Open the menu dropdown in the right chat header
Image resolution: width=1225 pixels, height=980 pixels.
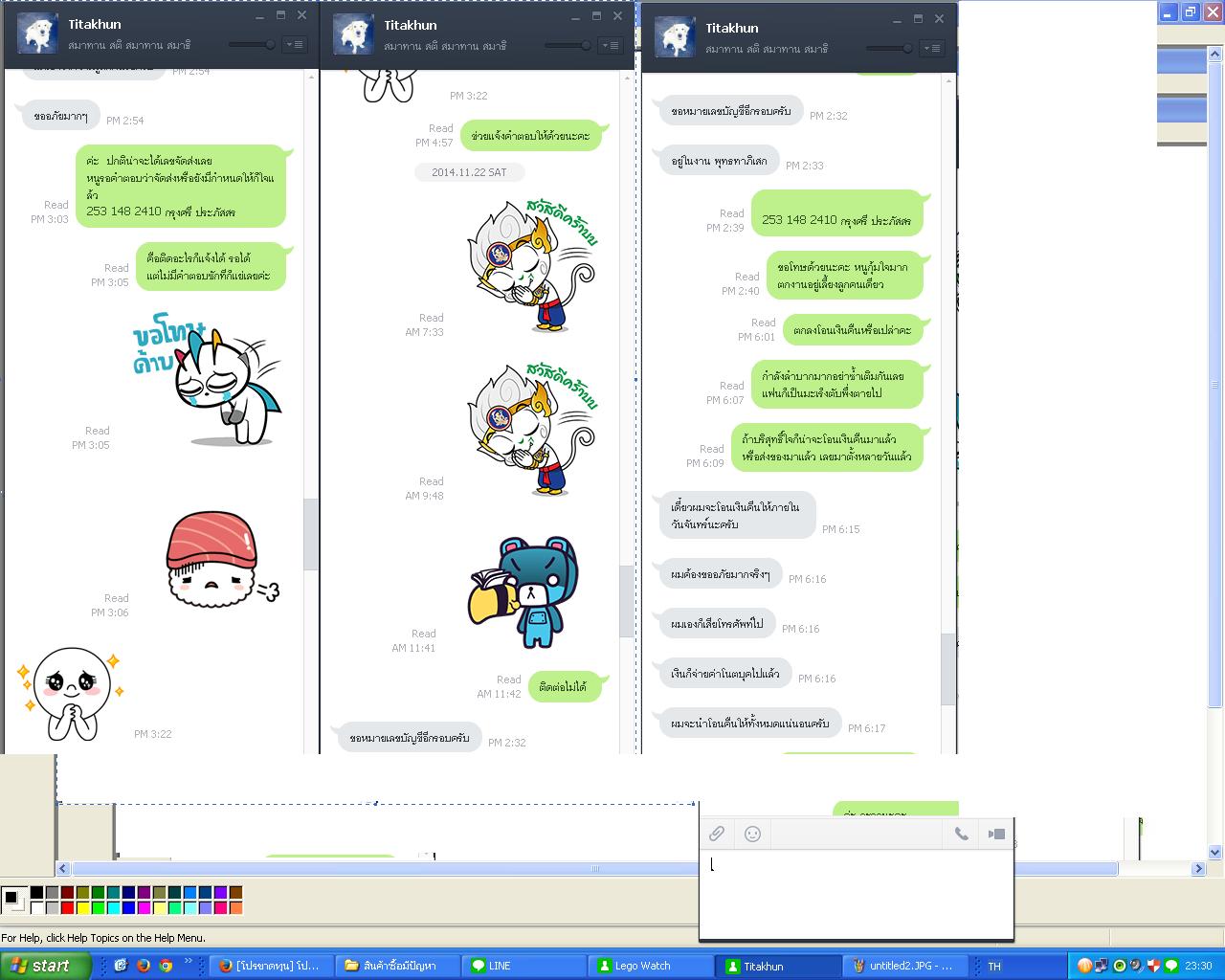(x=932, y=48)
